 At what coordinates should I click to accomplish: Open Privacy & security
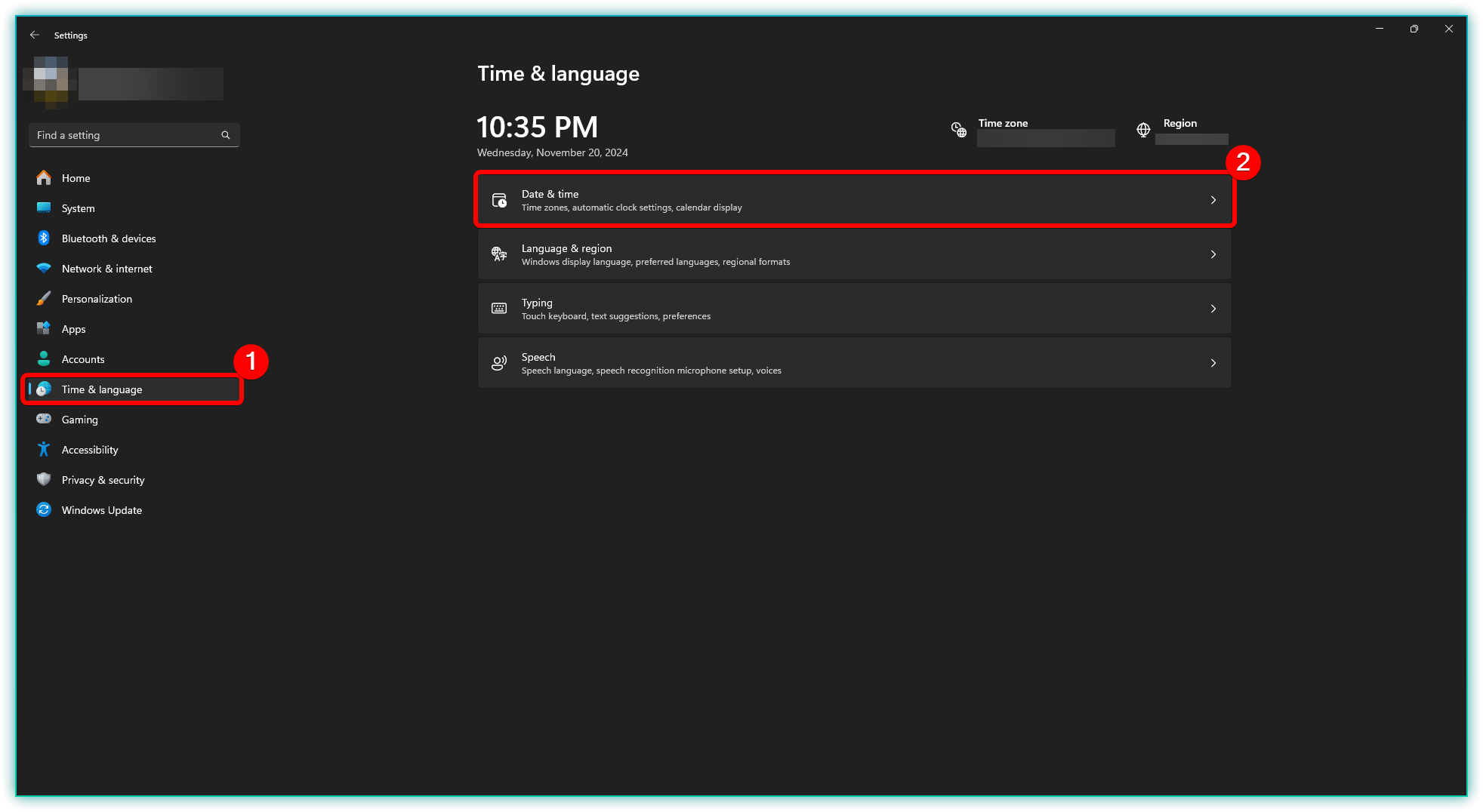[134, 480]
